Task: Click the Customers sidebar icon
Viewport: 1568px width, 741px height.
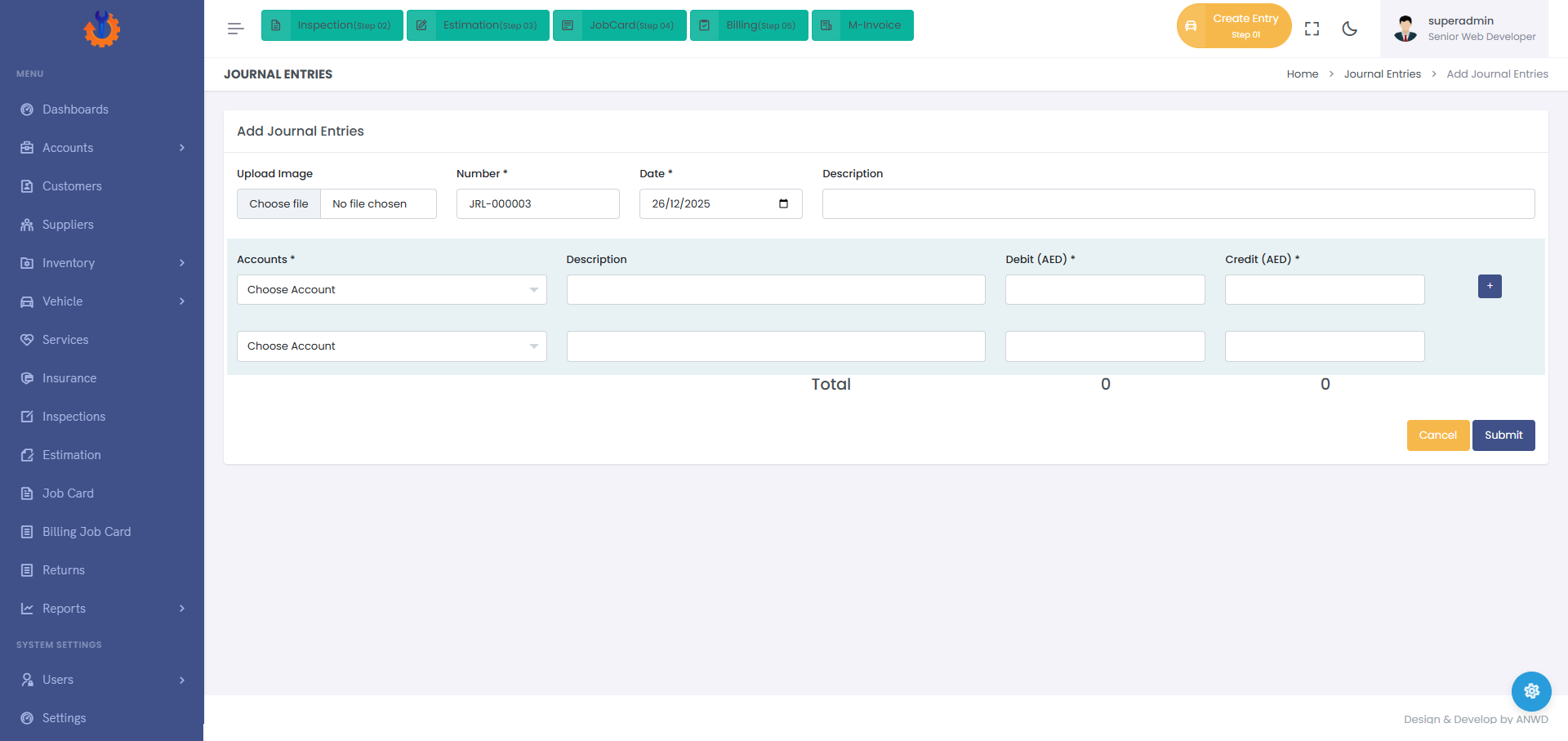Action: tap(27, 186)
